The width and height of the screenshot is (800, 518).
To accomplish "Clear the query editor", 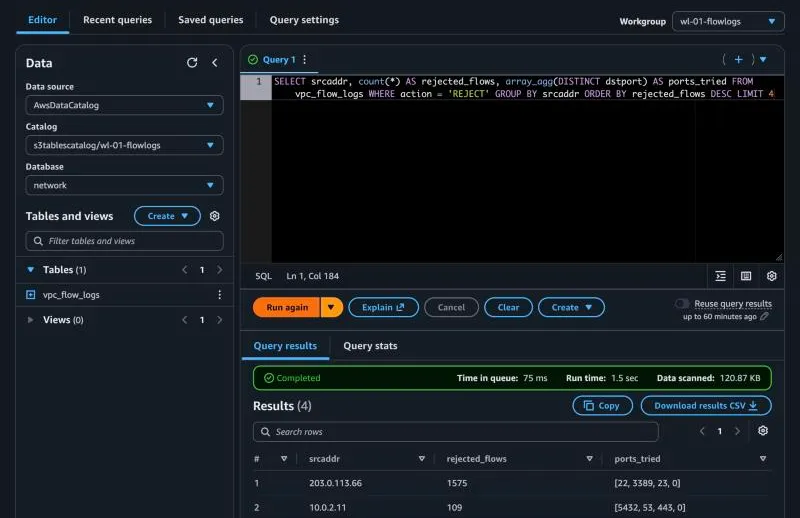I will coord(508,307).
